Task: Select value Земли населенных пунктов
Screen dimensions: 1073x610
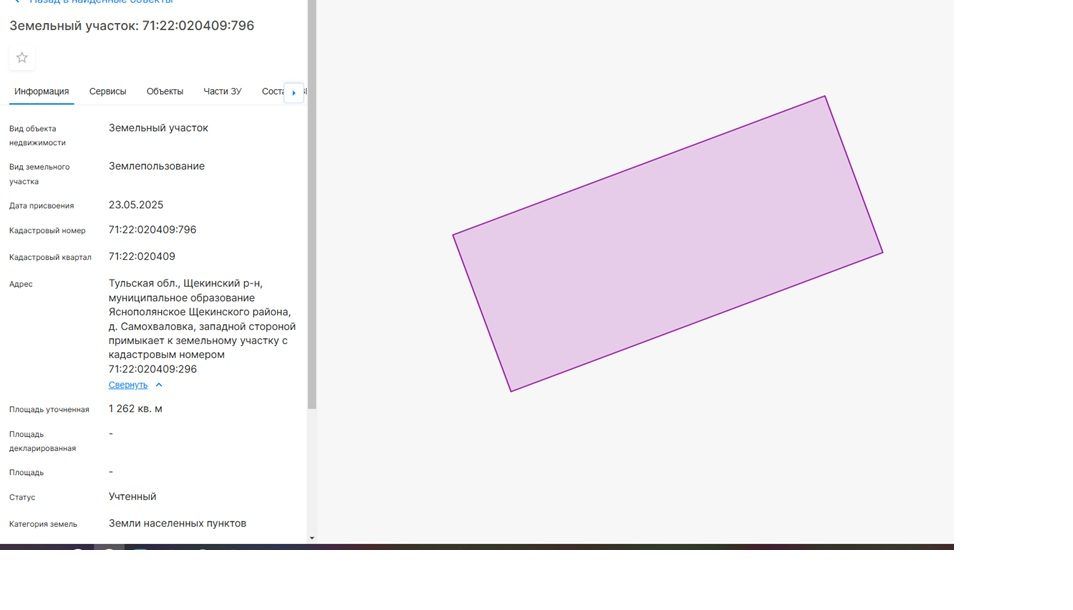Action: click(x=177, y=523)
